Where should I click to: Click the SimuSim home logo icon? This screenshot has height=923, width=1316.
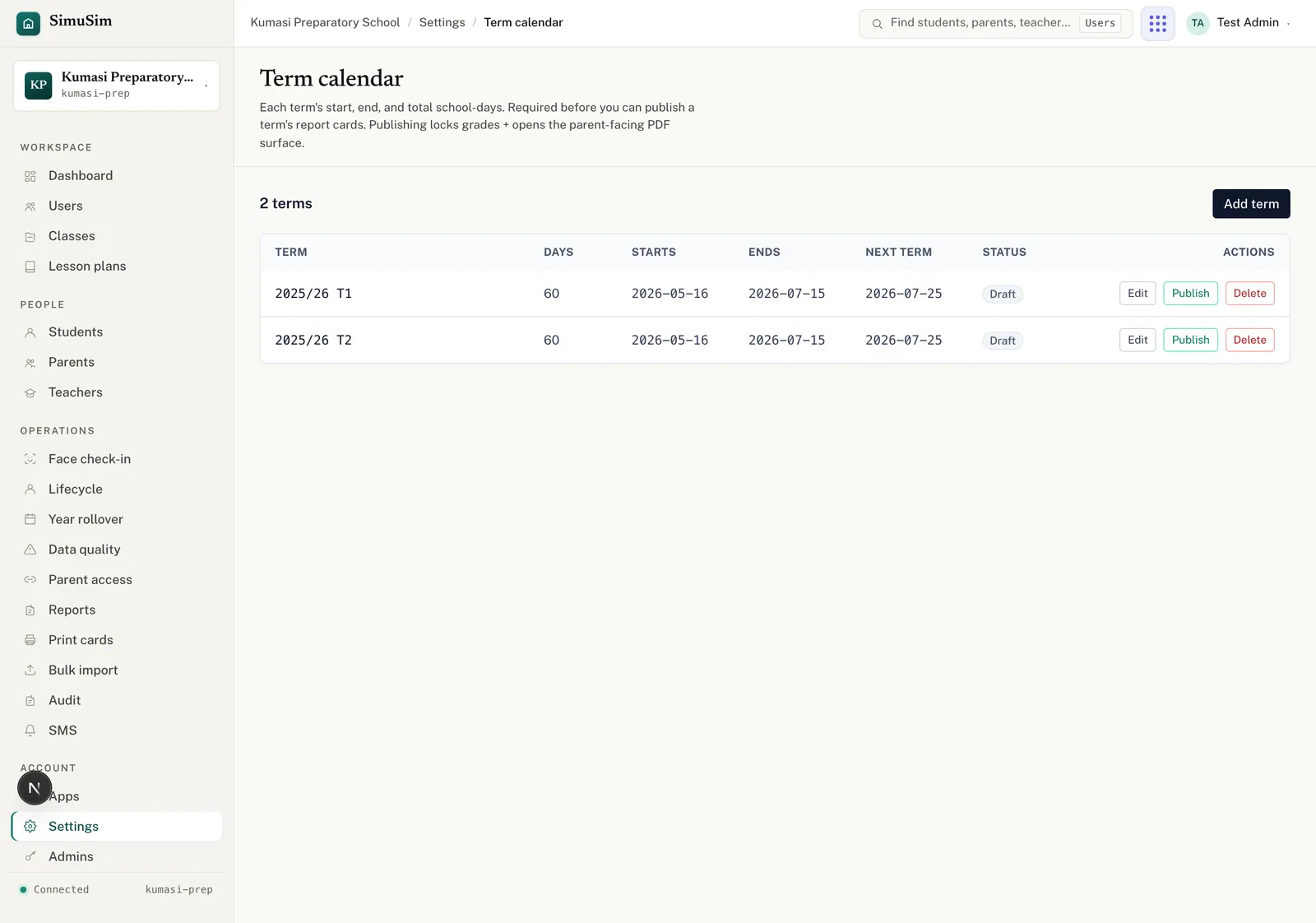28,24
